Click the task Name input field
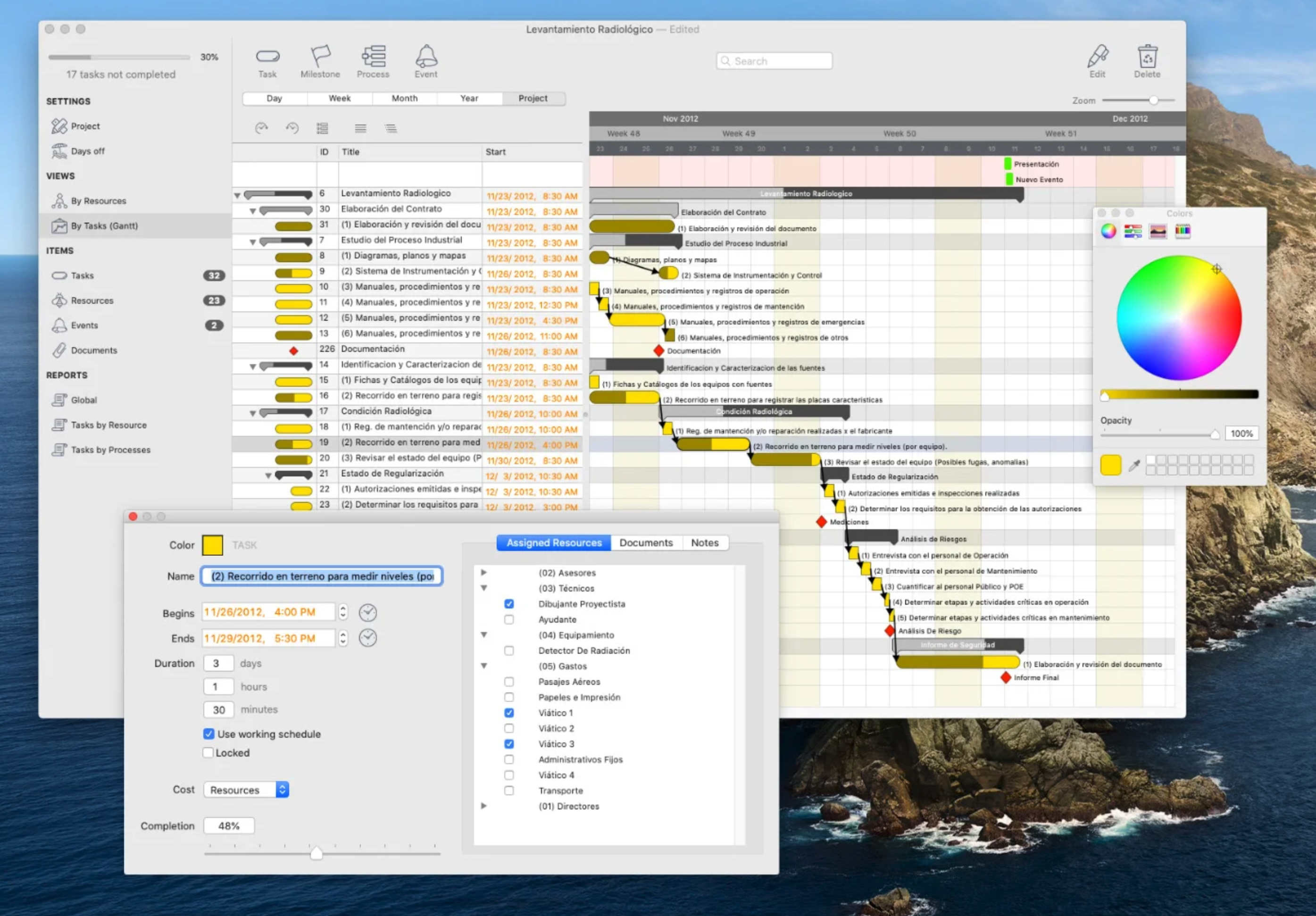 (322, 576)
